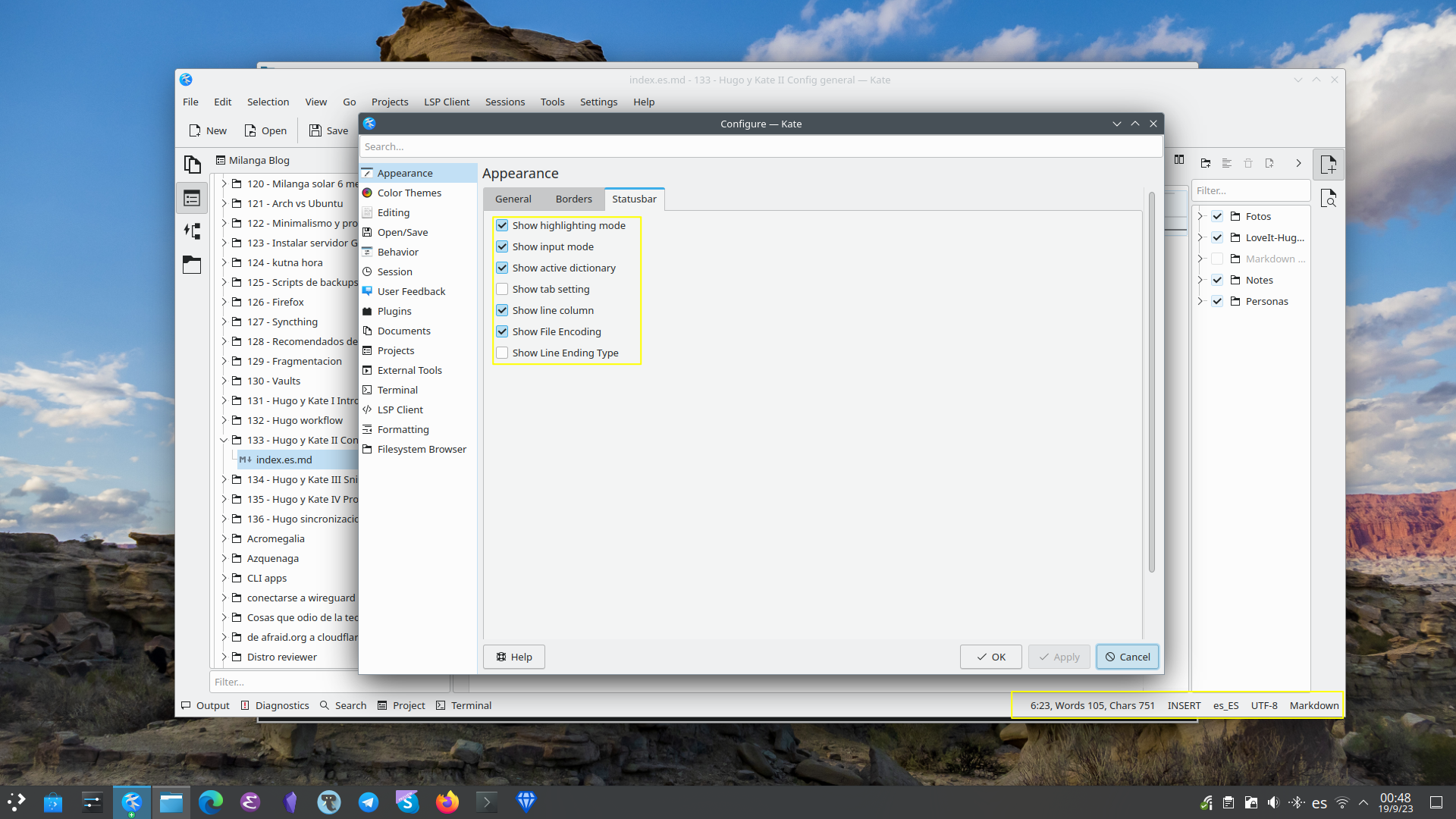Screen dimensions: 1456x819
Task: Enable Show Line Ending Type
Action: coord(502,353)
